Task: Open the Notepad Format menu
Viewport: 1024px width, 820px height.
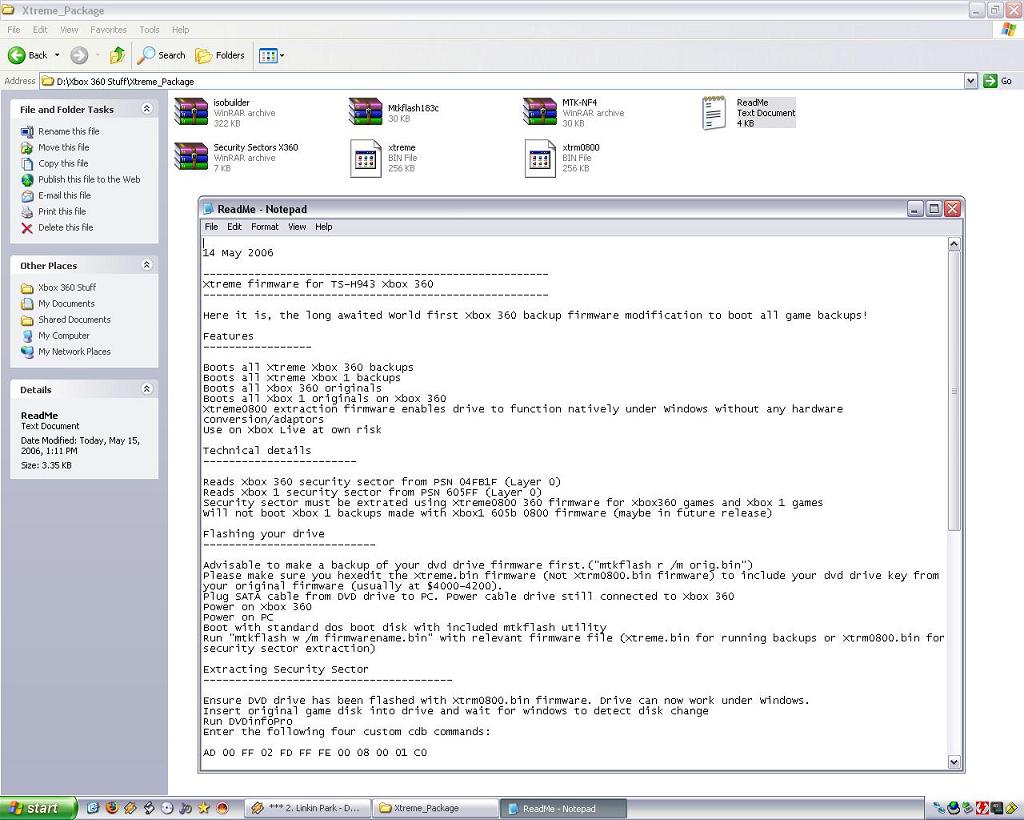Action: click(x=265, y=227)
